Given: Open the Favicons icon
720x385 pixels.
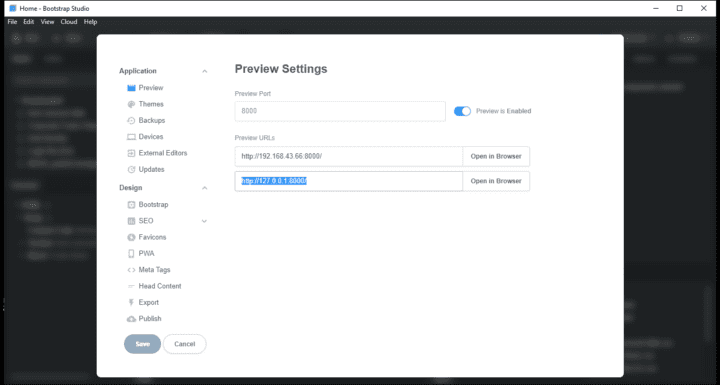Looking at the screenshot, I should [x=131, y=237].
